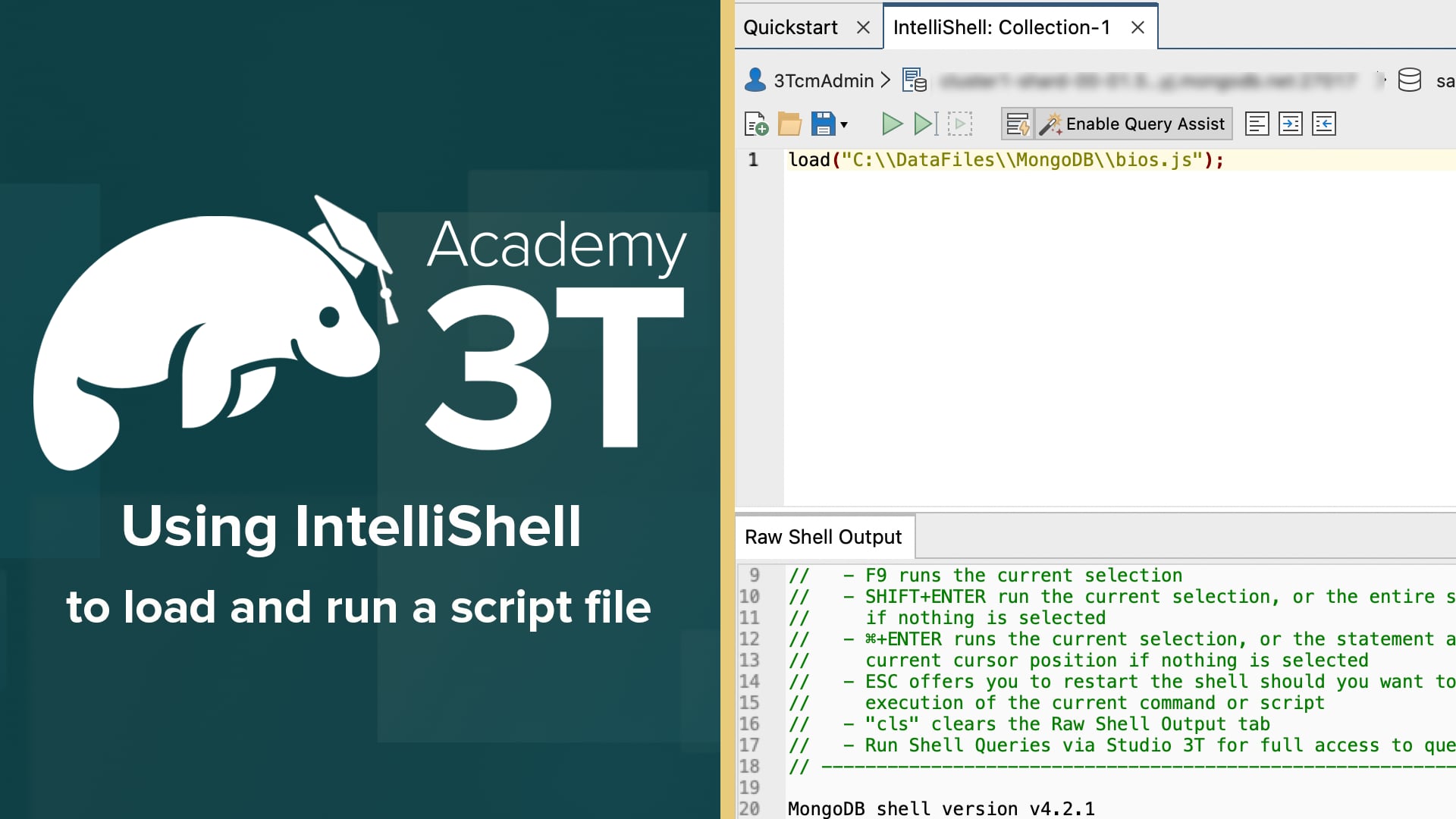Click into the load script editor line
1456x819 pixels.
1006,160
